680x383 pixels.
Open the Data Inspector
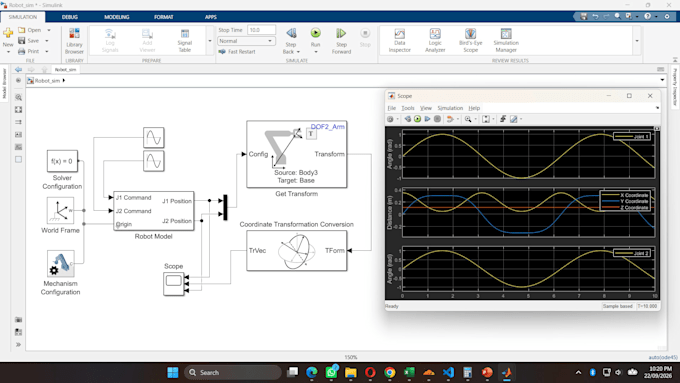tap(399, 41)
